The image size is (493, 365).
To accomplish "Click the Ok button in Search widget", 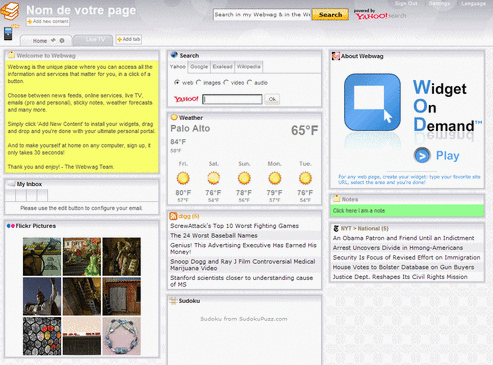I will [272, 99].
